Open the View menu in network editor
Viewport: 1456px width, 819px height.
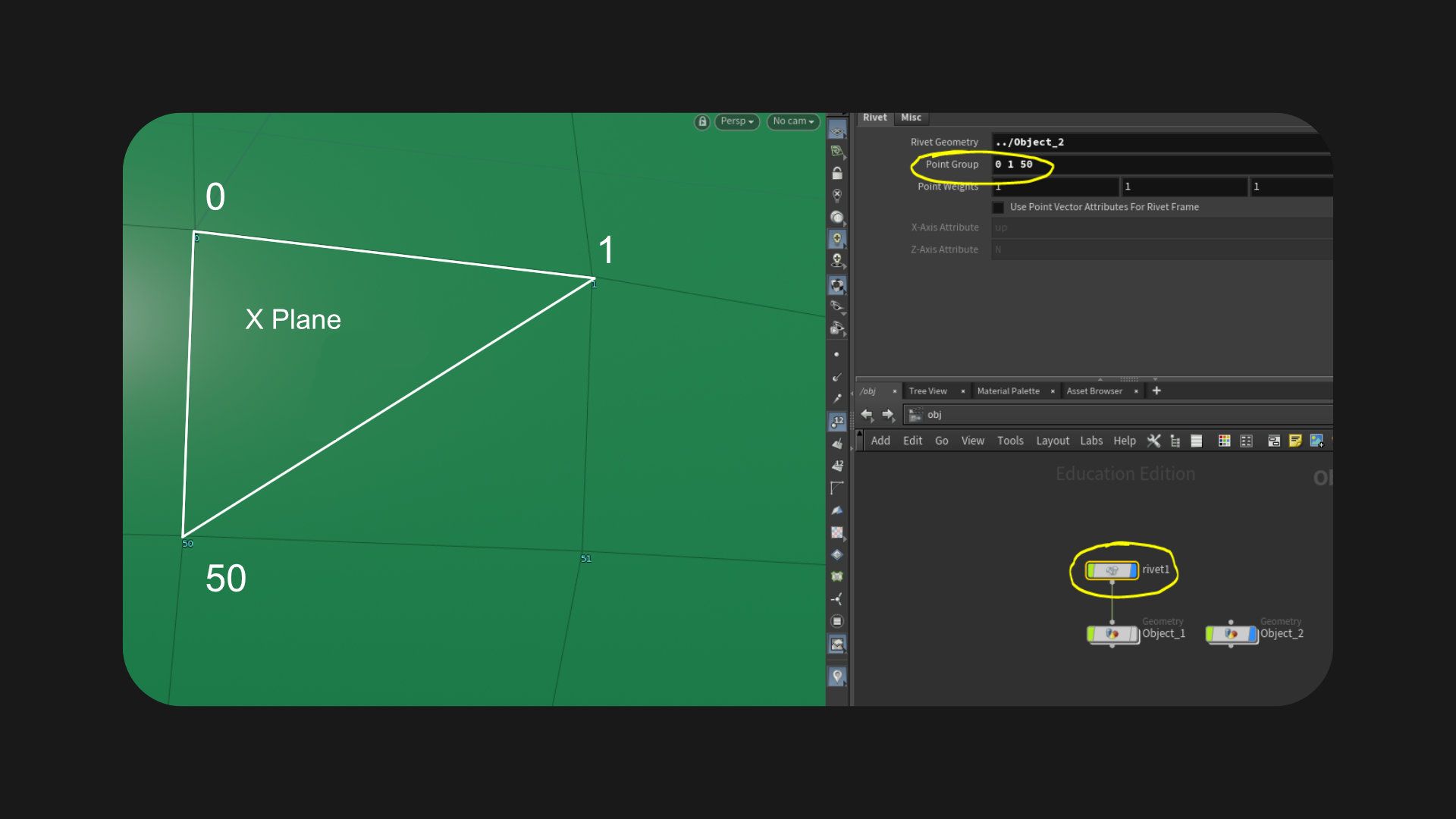click(x=973, y=441)
